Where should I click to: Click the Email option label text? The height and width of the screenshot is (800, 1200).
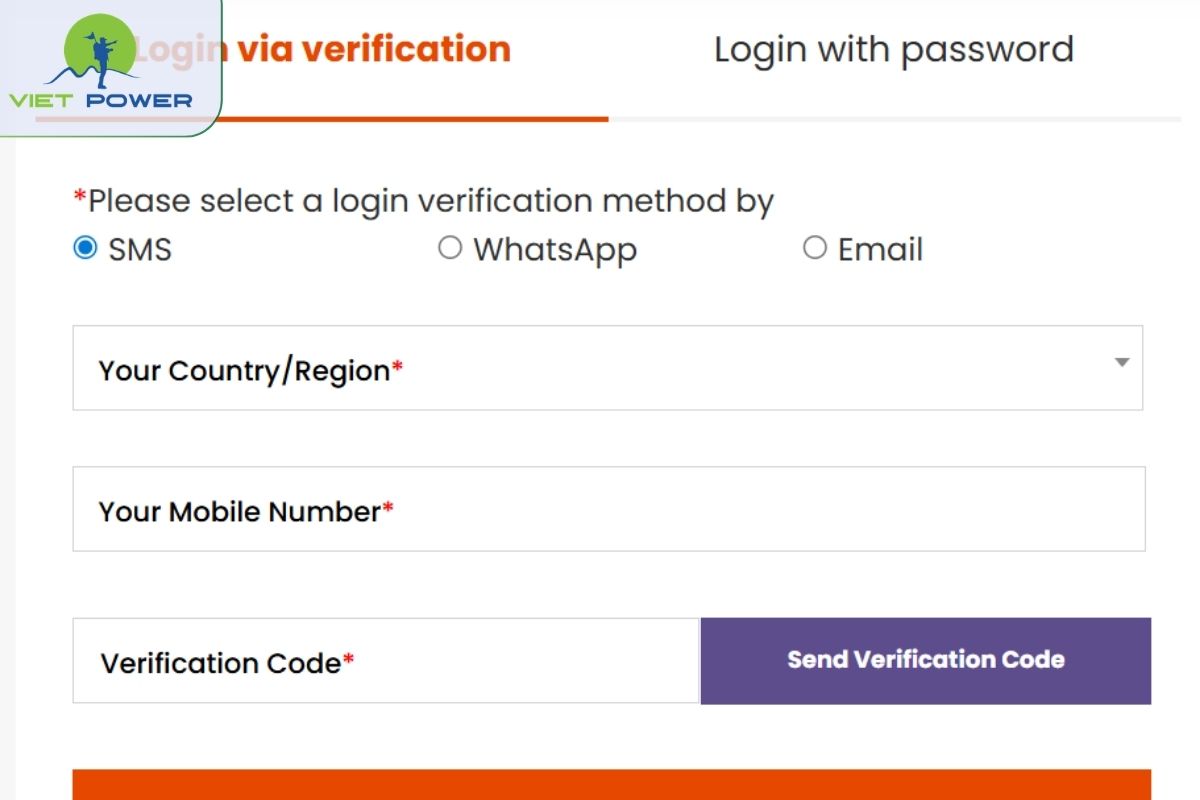tap(880, 249)
